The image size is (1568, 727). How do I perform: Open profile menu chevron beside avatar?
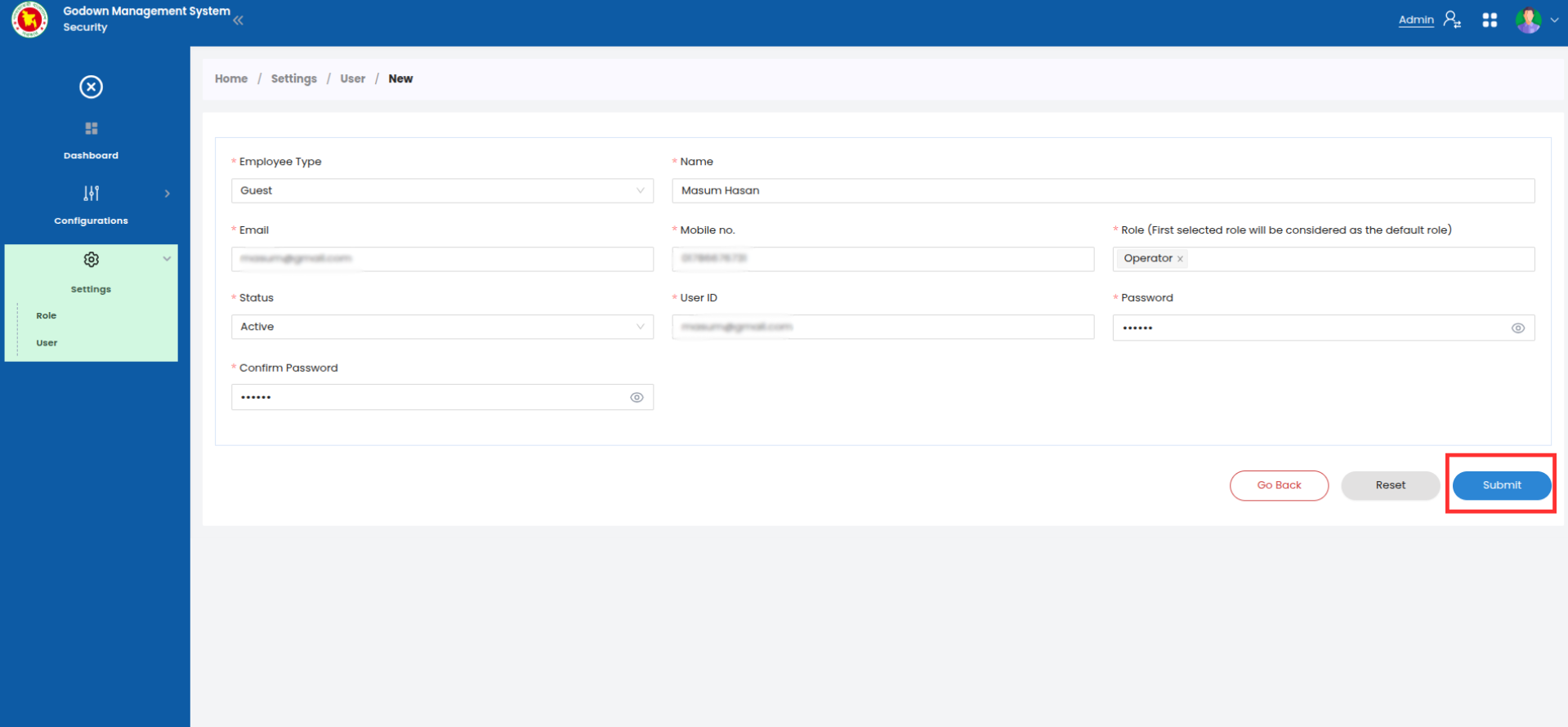pos(1554,20)
